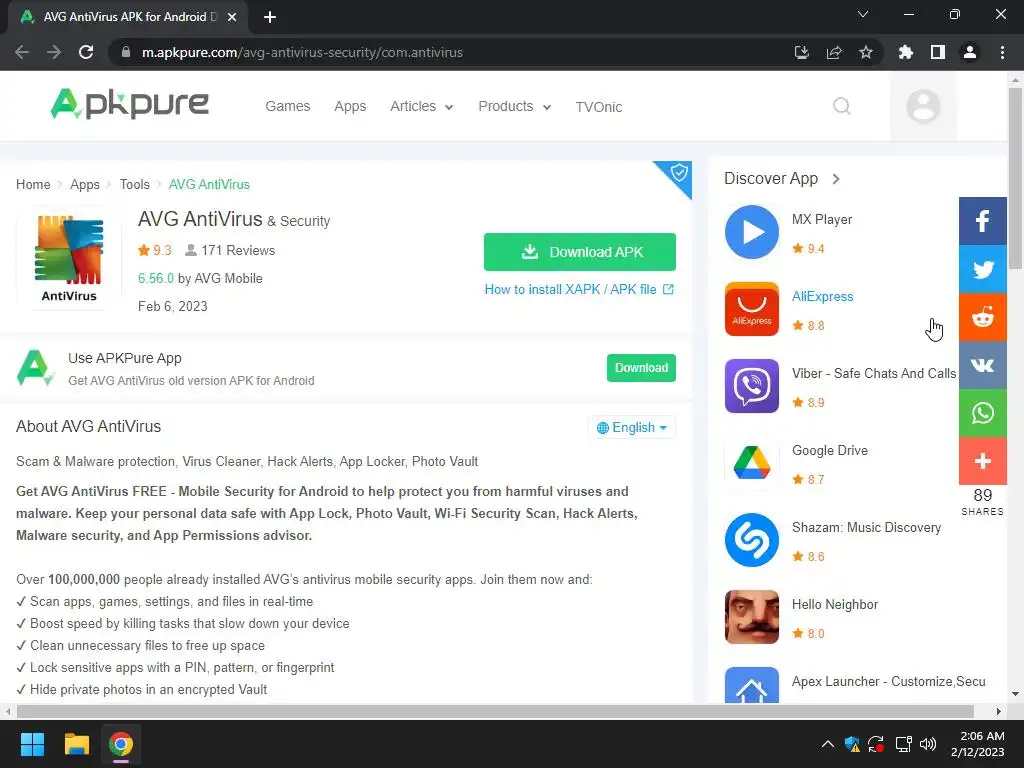
Task: Open more sharing options plus icon
Action: pyautogui.click(x=982, y=461)
